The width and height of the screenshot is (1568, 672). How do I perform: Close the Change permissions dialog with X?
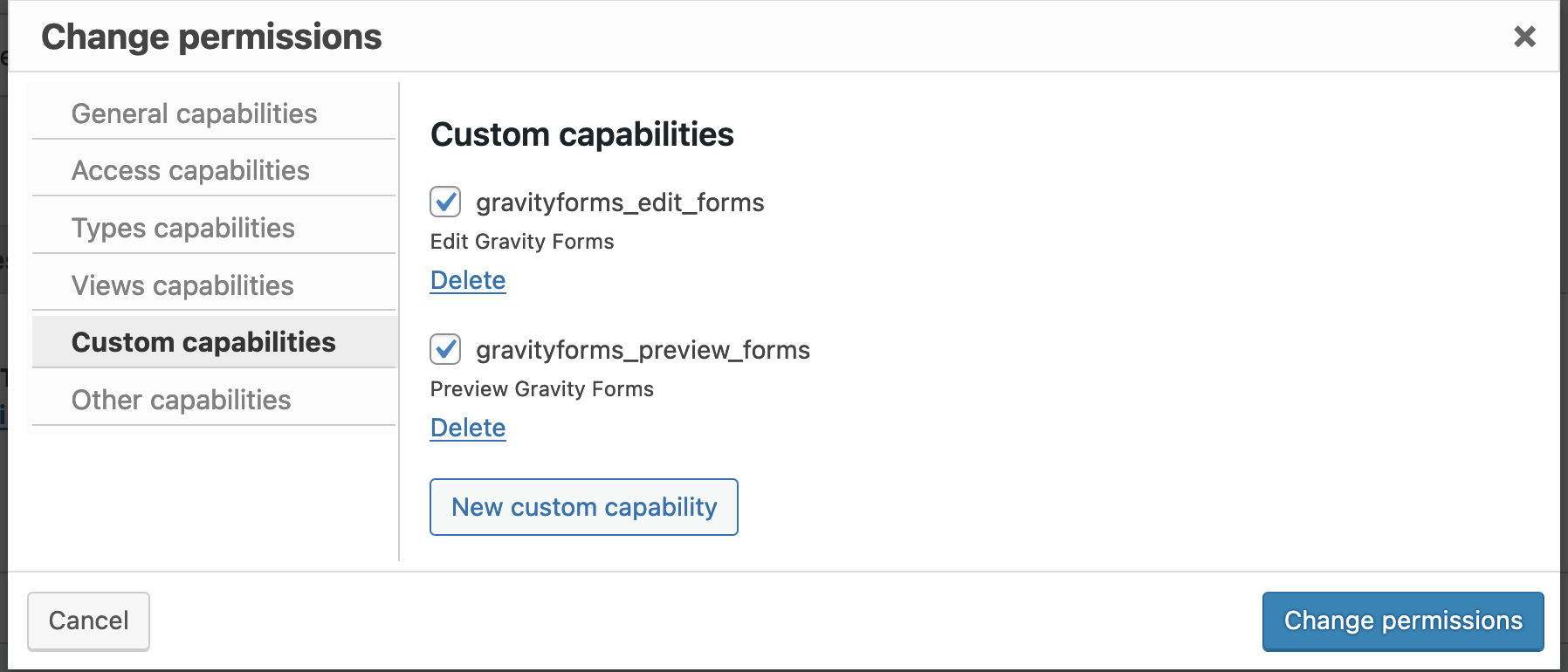[x=1524, y=37]
